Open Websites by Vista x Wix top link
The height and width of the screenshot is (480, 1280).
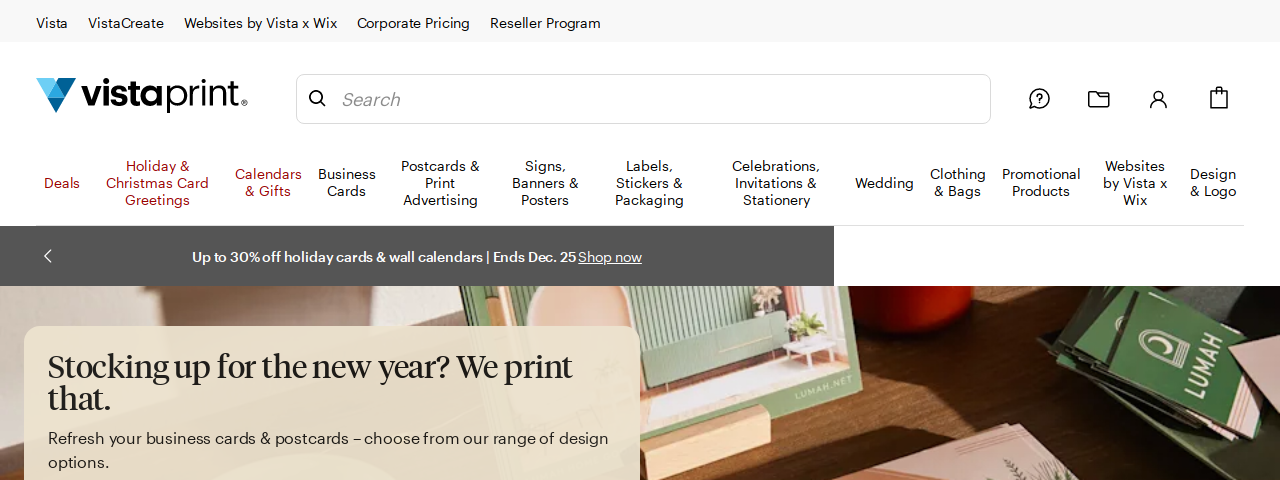[x=261, y=23]
